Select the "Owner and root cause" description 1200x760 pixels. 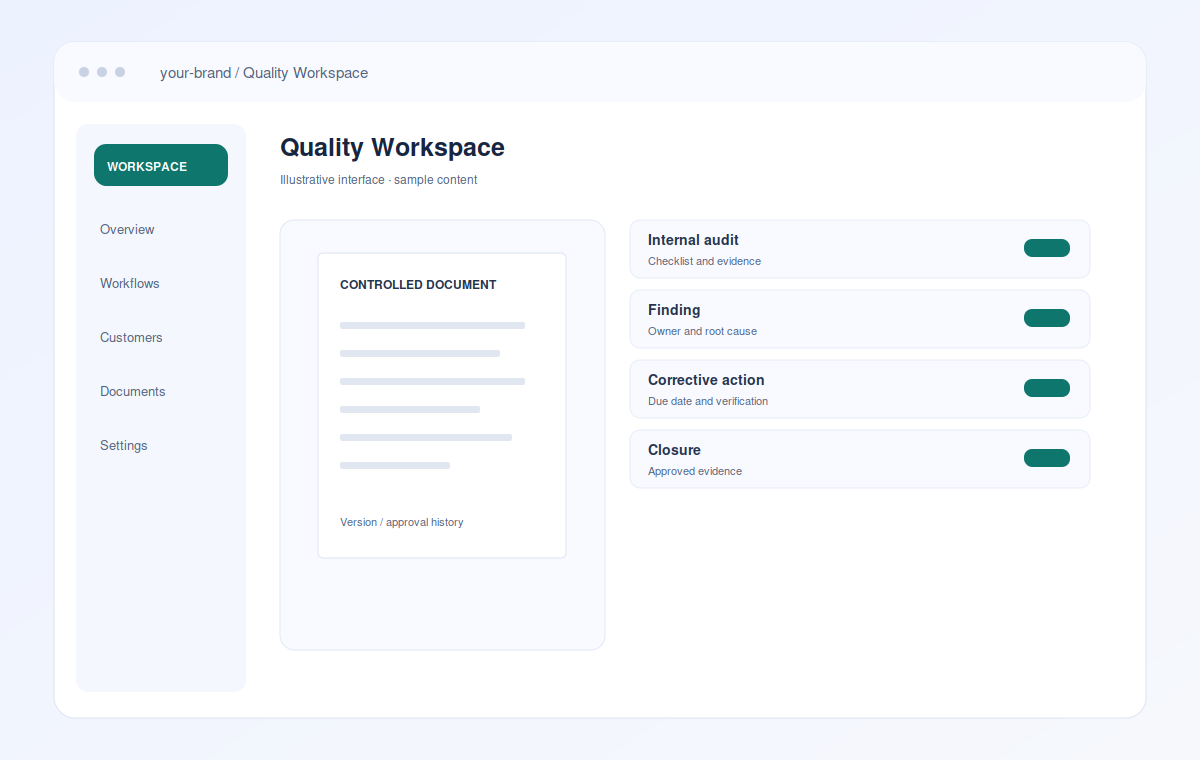pyautogui.click(x=702, y=331)
